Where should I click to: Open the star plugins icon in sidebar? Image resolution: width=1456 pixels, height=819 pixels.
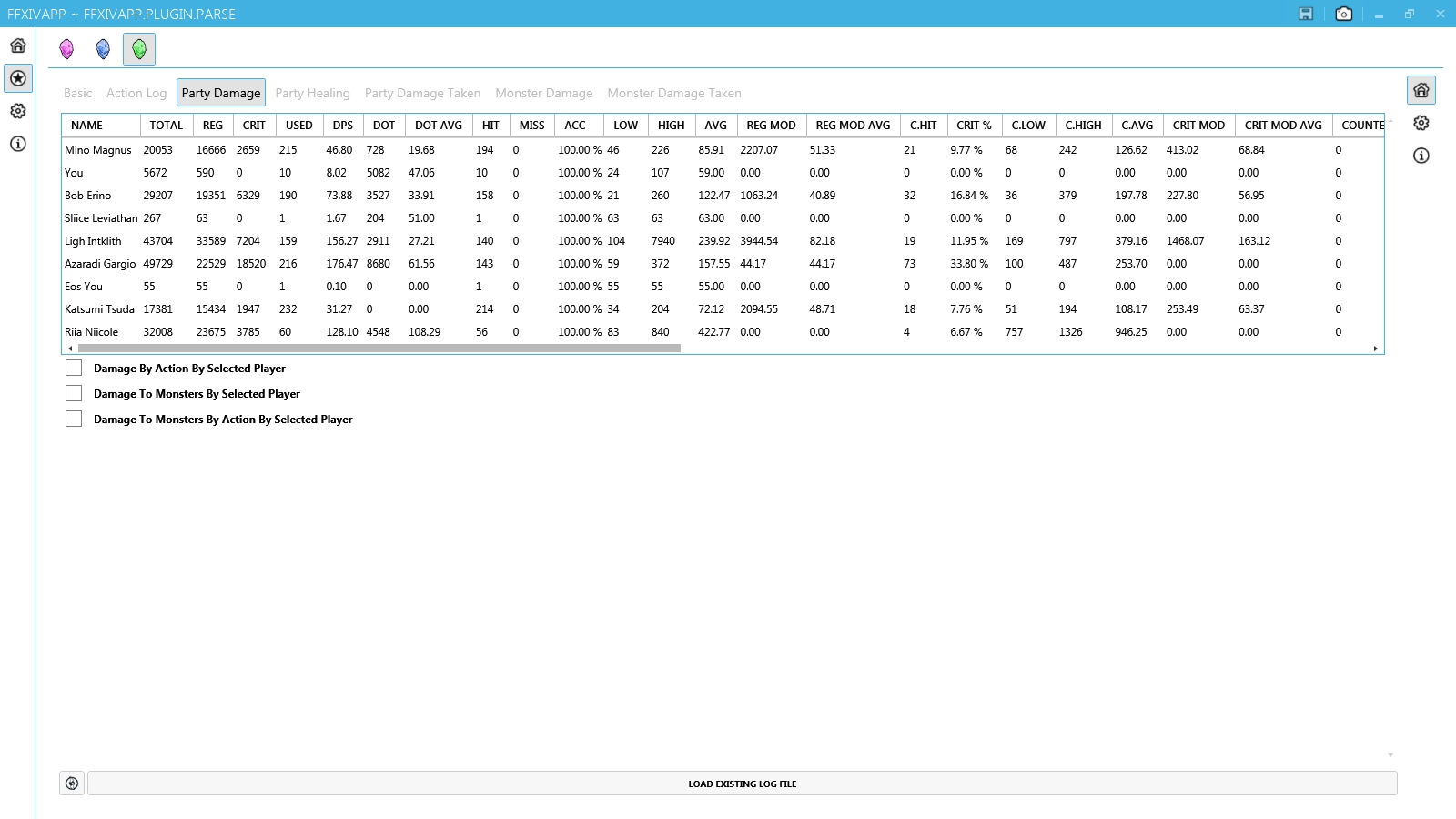click(x=18, y=78)
